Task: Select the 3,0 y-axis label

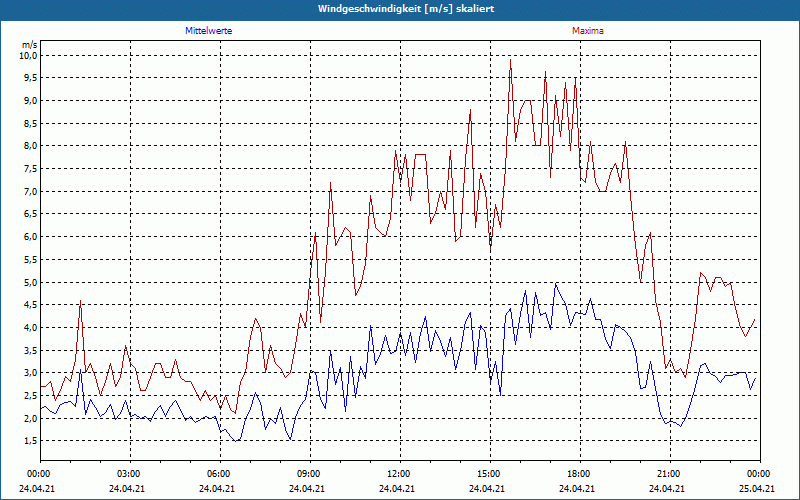Action: (x=31, y=373)
